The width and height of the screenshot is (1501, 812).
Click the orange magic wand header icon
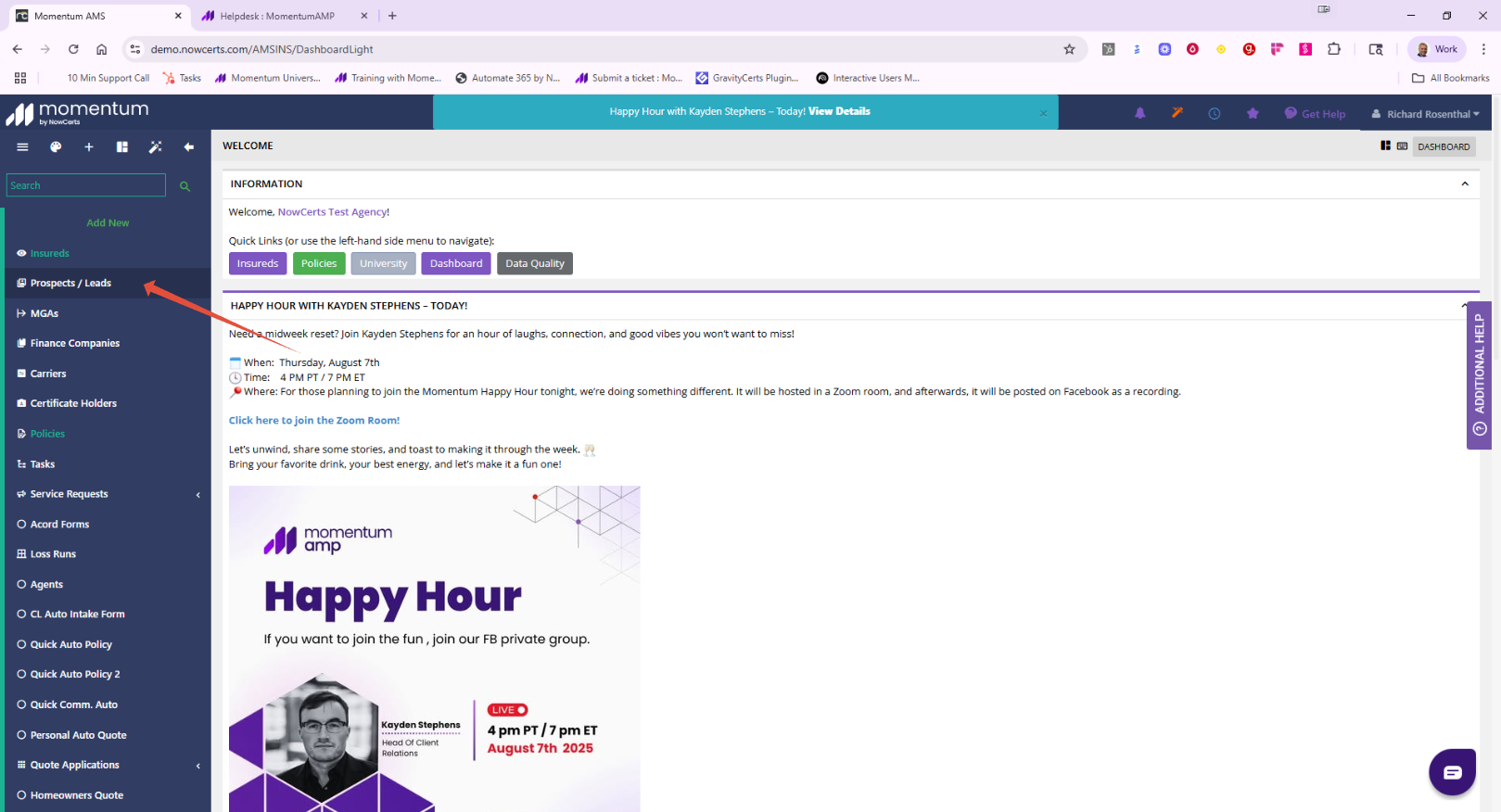[x=1177, y=113]
